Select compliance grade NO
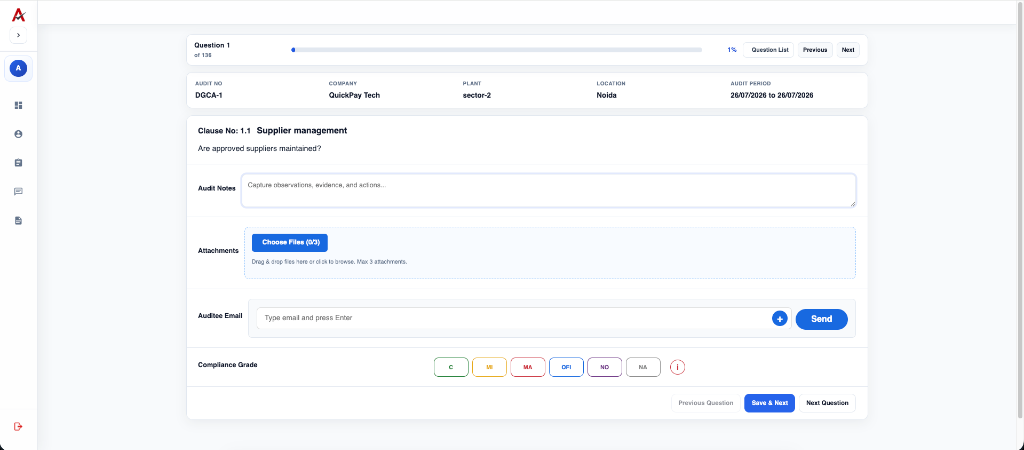The width and height of the screenshot is (1024, 450). pyautogui.click(x=605, y=367)
